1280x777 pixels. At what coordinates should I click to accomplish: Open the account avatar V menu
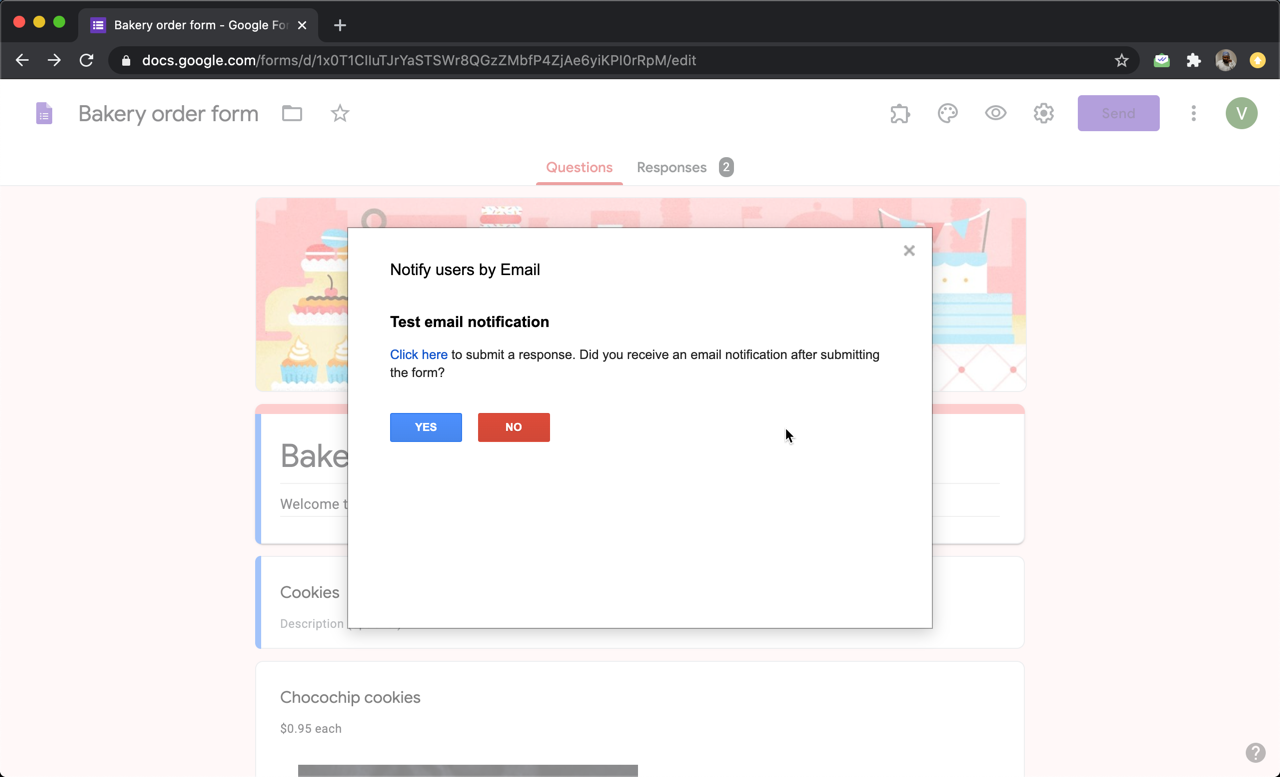pyautogui.click(x=1241, y=113)
